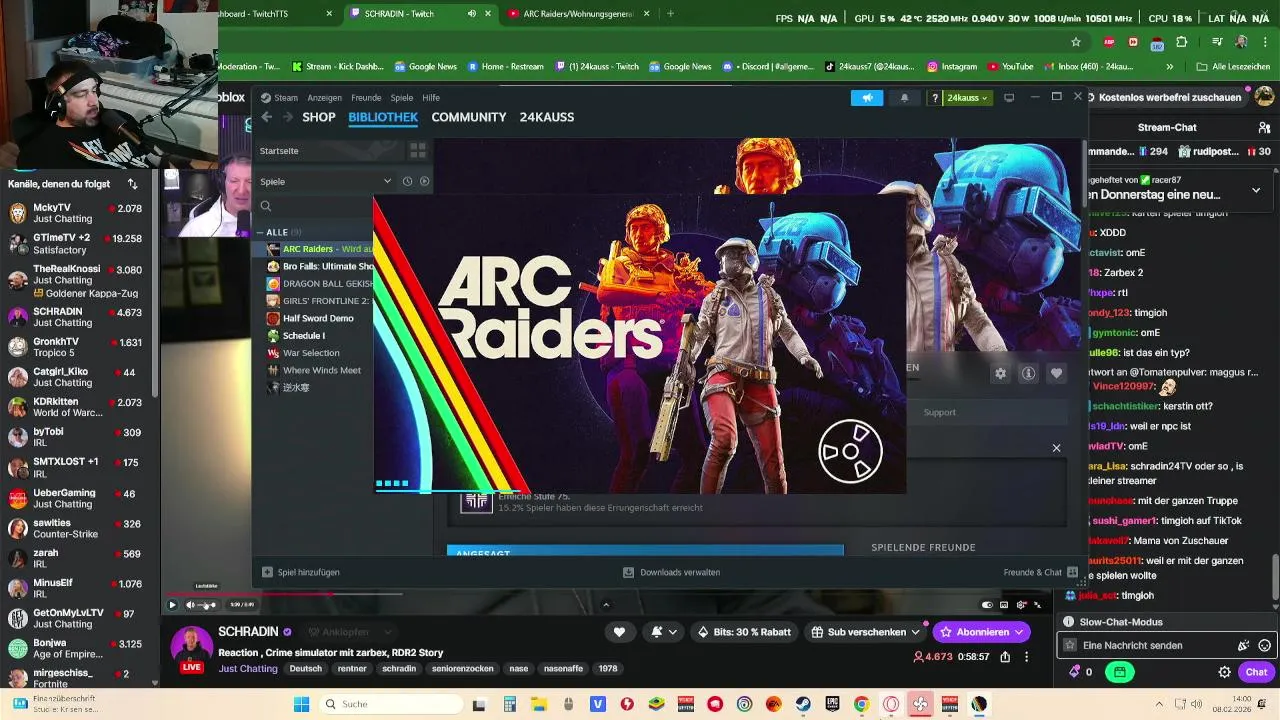Mute the Twitch player volume
This screenshot has height=720, width=1280.
[x=190, y=605]
